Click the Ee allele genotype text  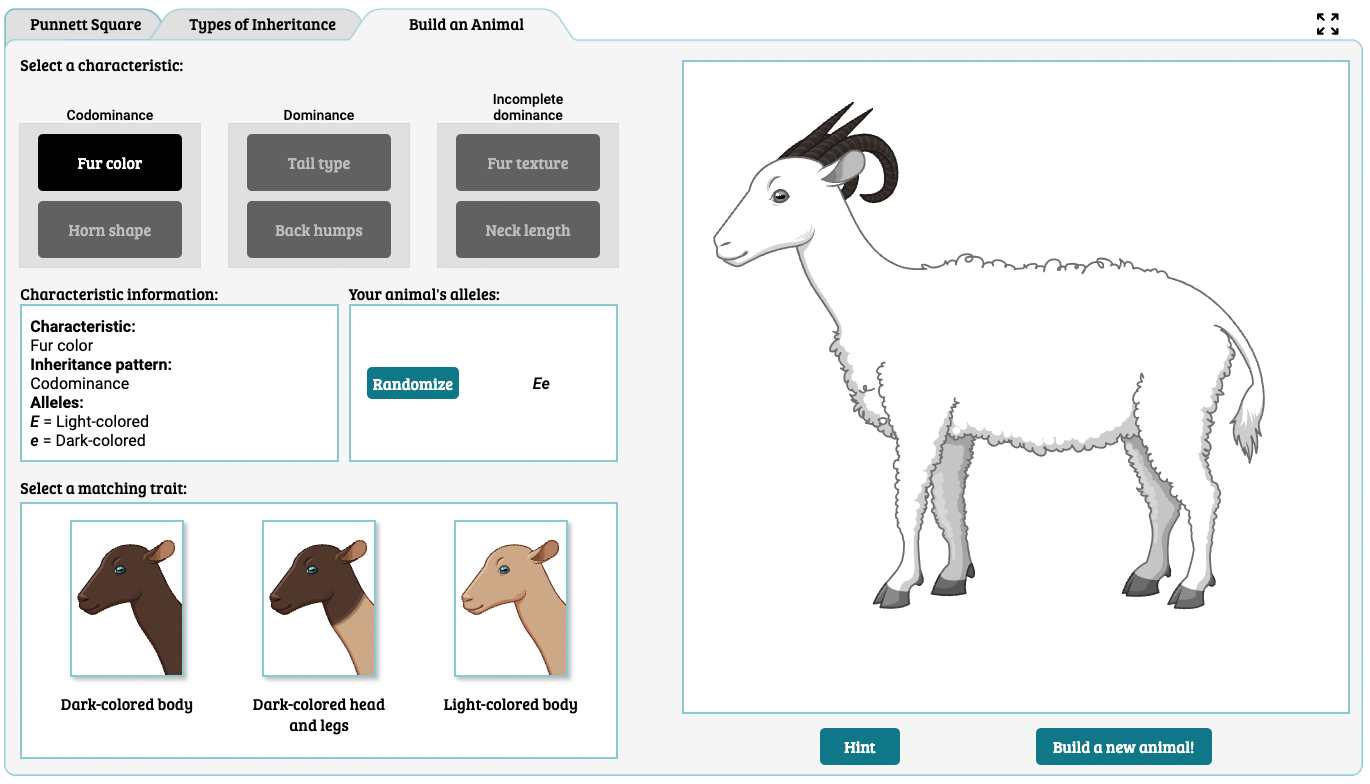point(541,384)
